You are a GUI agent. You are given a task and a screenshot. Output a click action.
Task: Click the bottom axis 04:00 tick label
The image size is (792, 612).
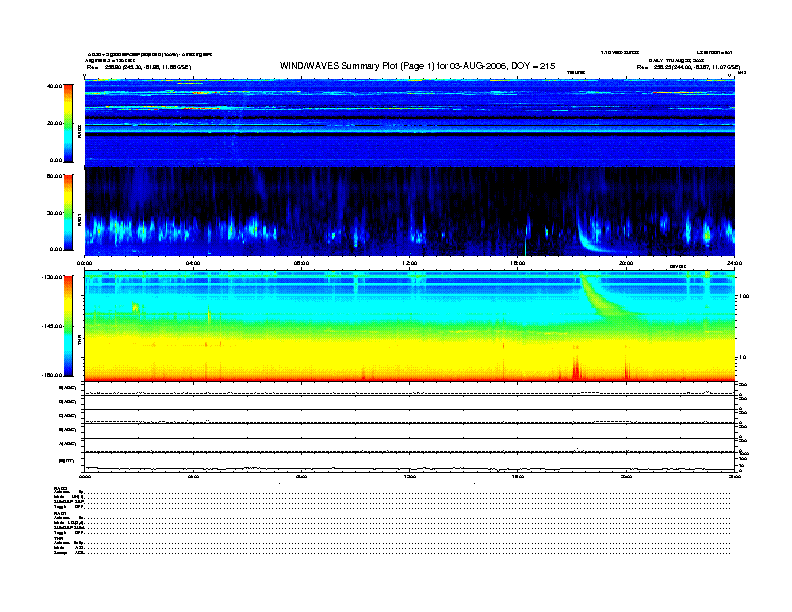[193, 476]
